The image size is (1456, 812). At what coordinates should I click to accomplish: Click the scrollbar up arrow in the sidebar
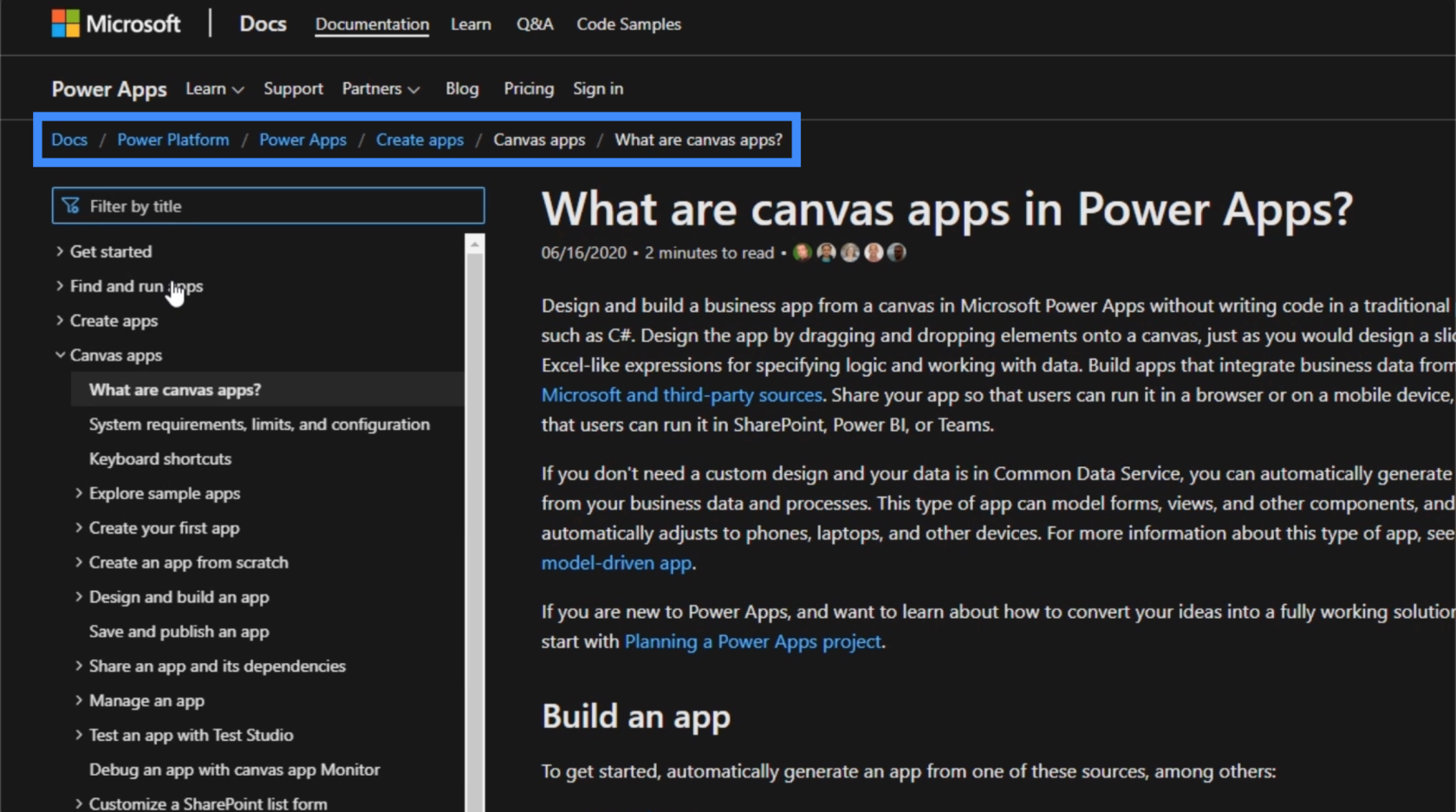point(474,245)
